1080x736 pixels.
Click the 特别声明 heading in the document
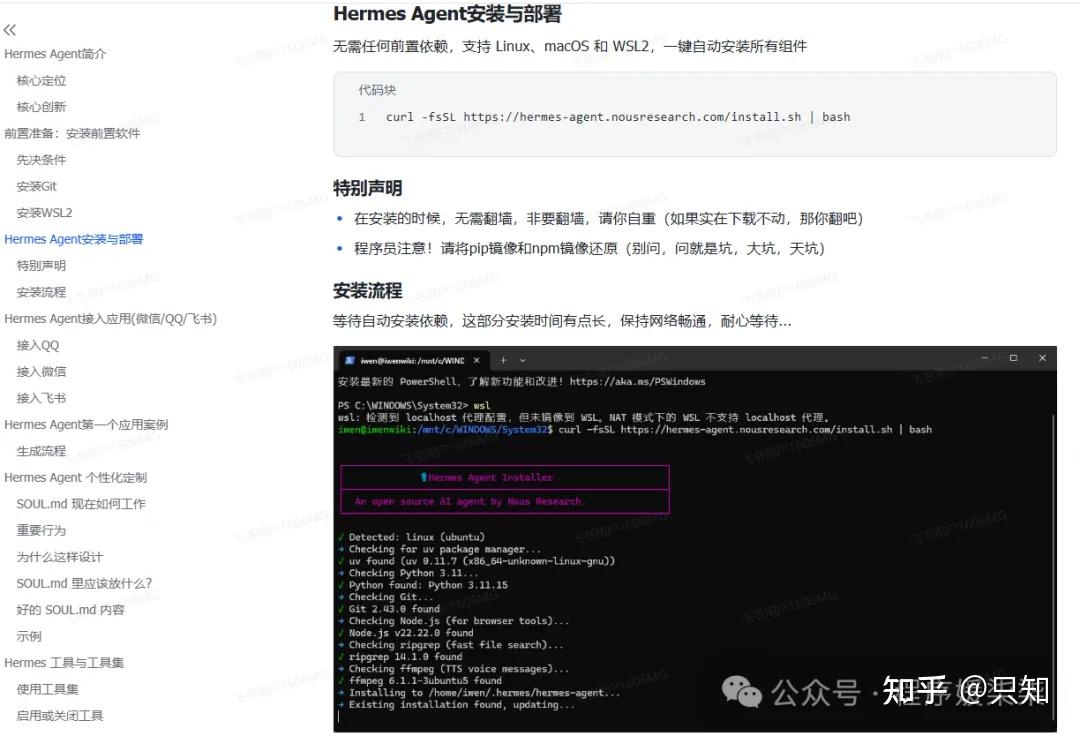(368, 188)
